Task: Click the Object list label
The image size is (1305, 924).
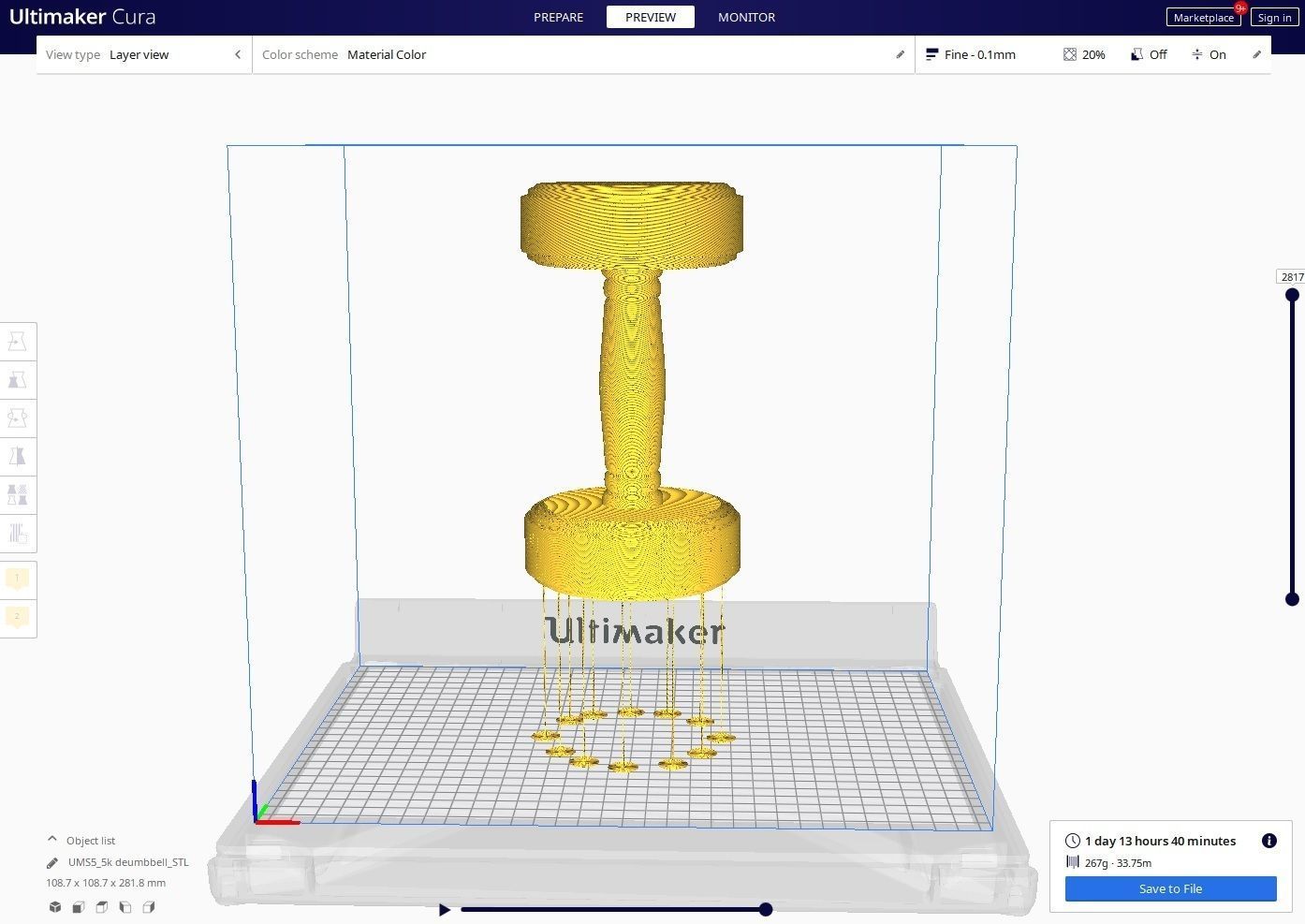Action: point(91,841)
